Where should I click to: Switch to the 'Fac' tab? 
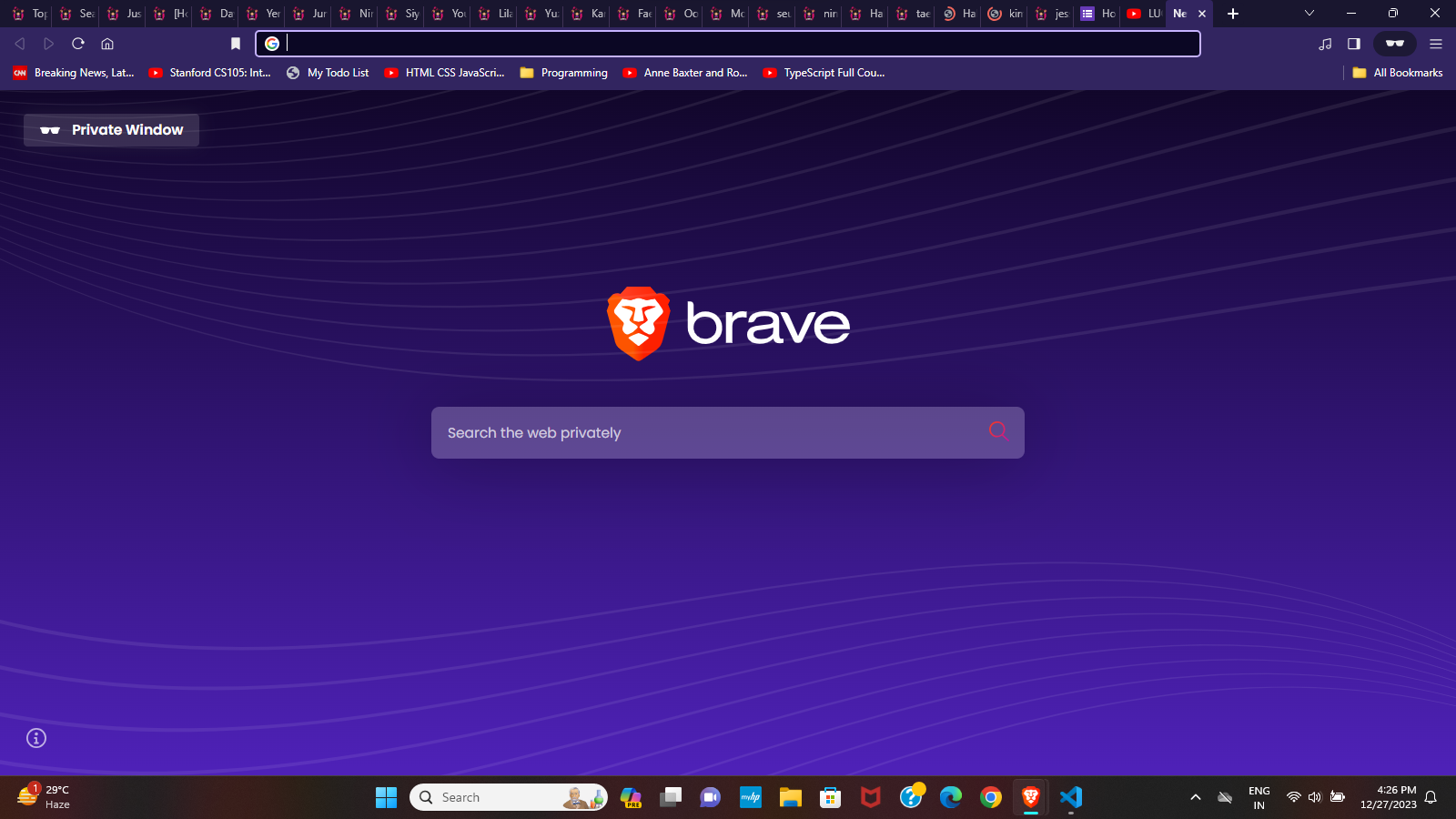click(633, 14)
